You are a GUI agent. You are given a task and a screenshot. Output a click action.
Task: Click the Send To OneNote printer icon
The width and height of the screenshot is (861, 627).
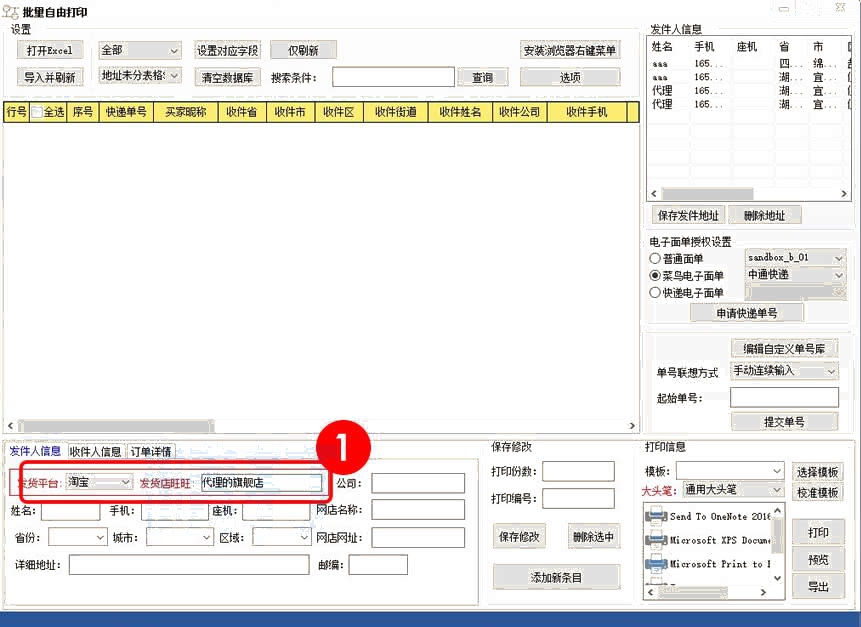click(657, 516)
